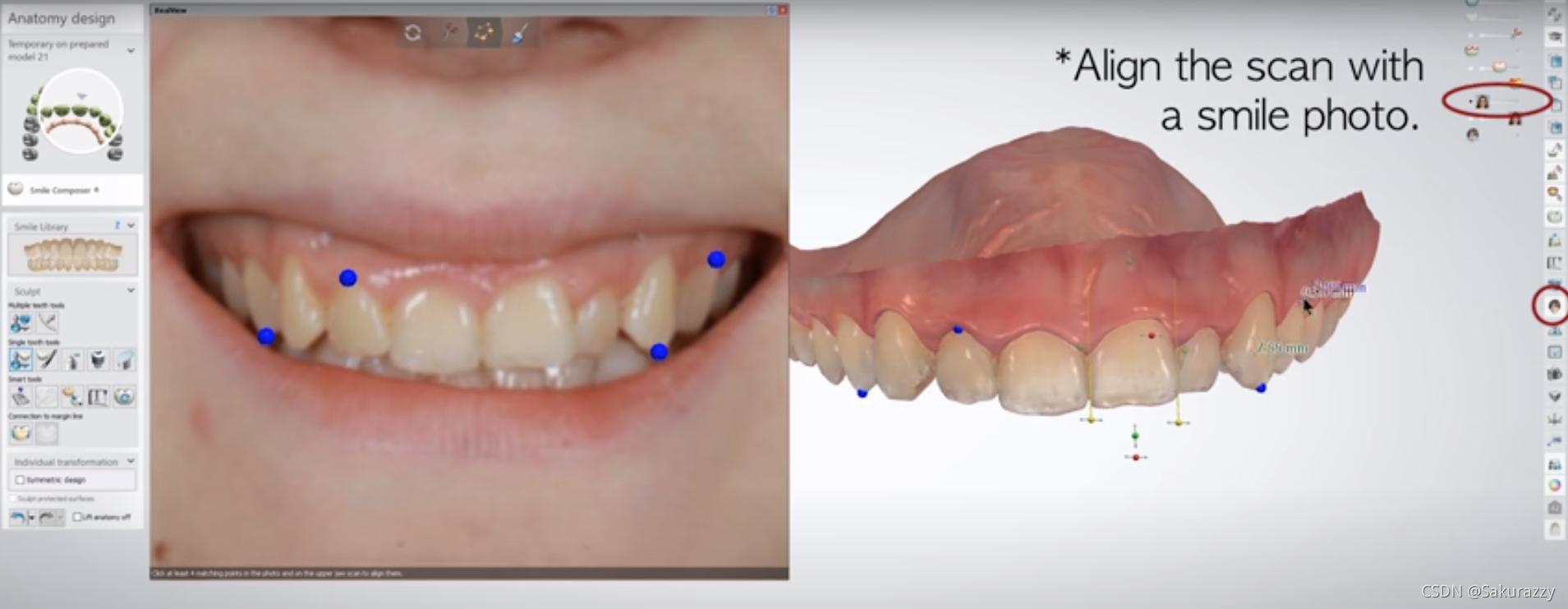
Task: Select the third Single tooth tools icon
Action: click(x=72, y=359)
